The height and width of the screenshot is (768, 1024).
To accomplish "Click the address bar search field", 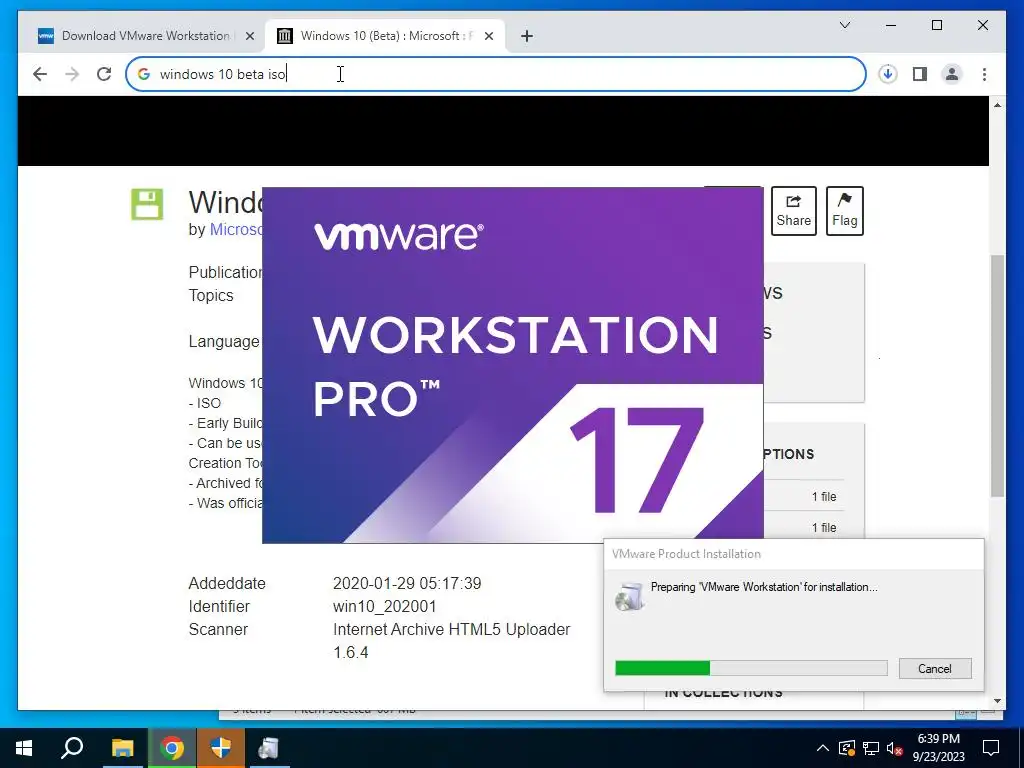I will click(496, 74).
